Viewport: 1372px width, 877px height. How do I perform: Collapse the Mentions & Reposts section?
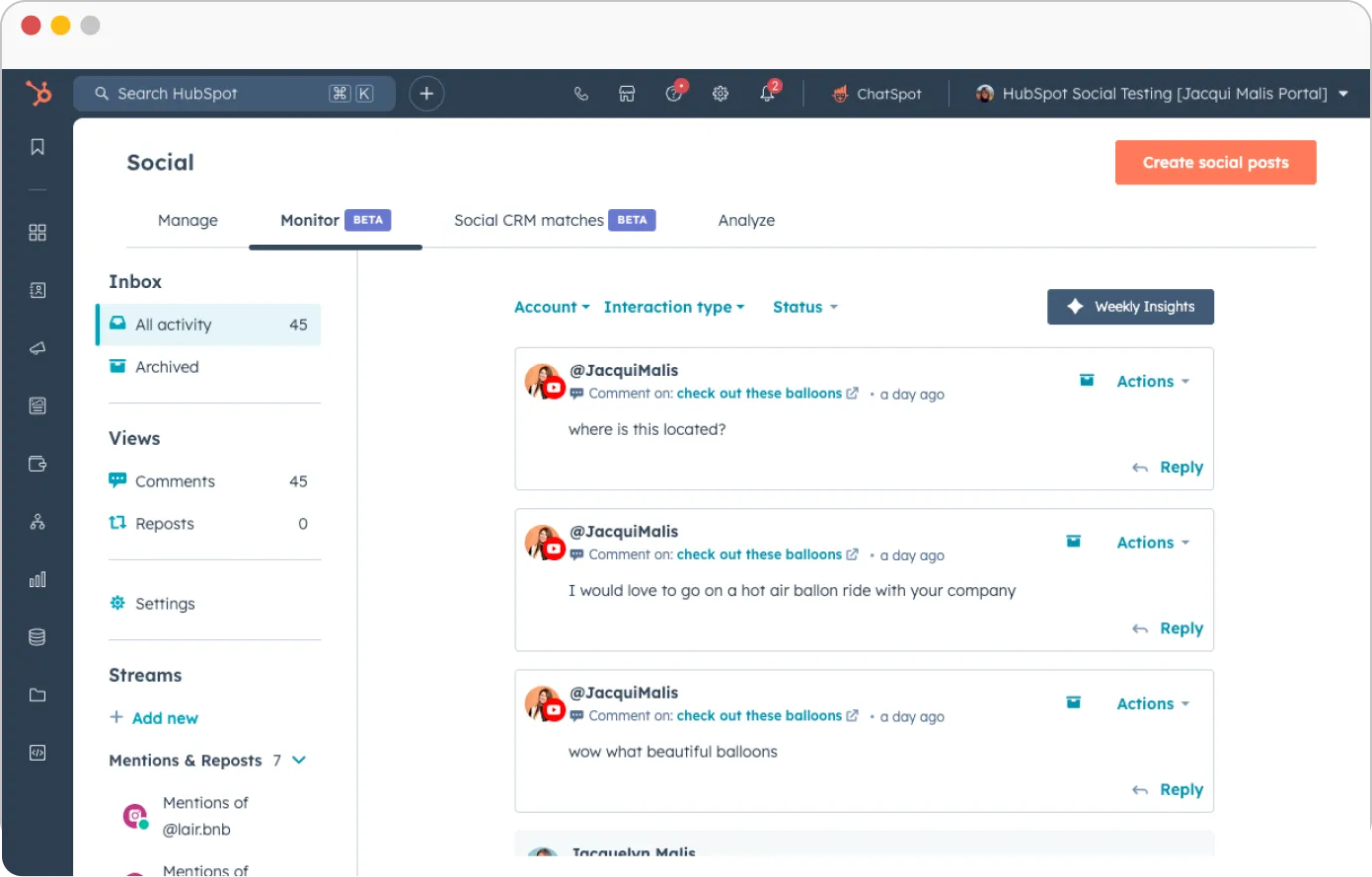[x=298, y=761]
